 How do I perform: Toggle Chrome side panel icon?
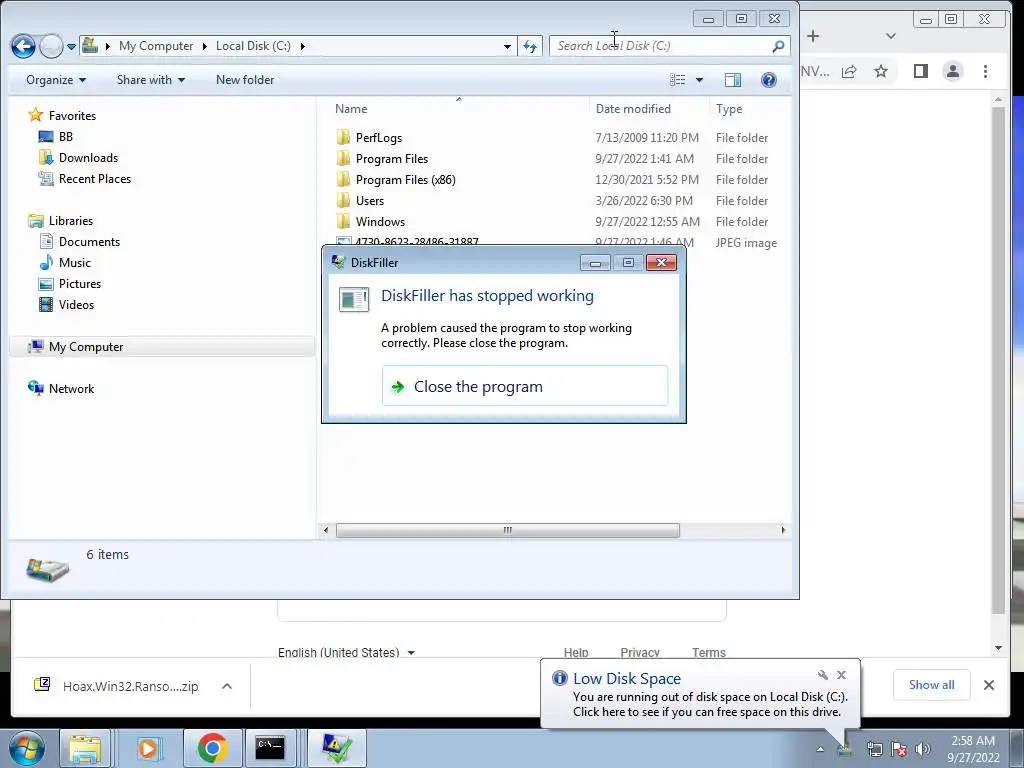tap(921, 71)
